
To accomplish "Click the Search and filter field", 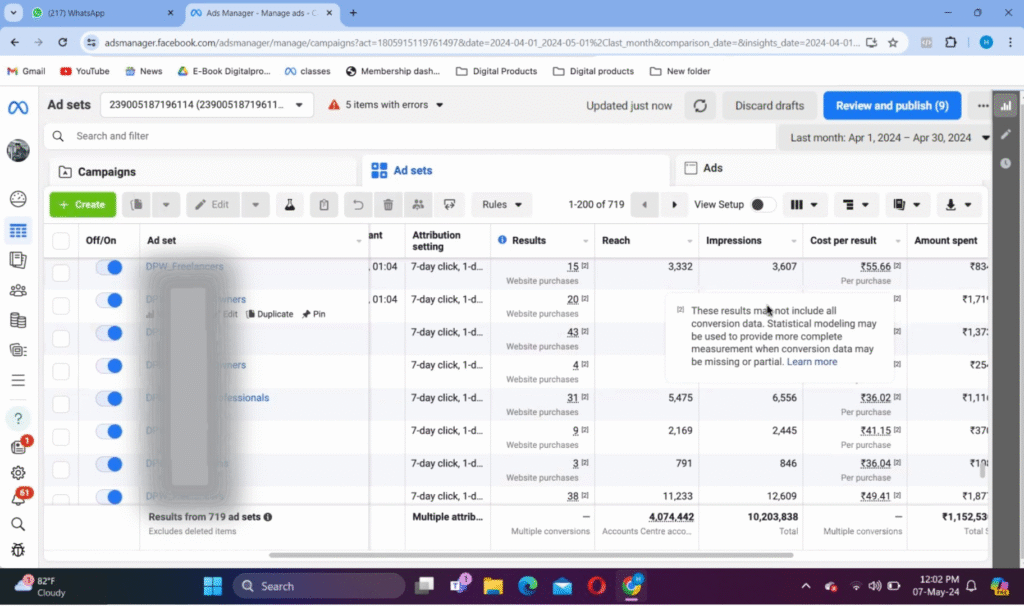I will 409,136.
